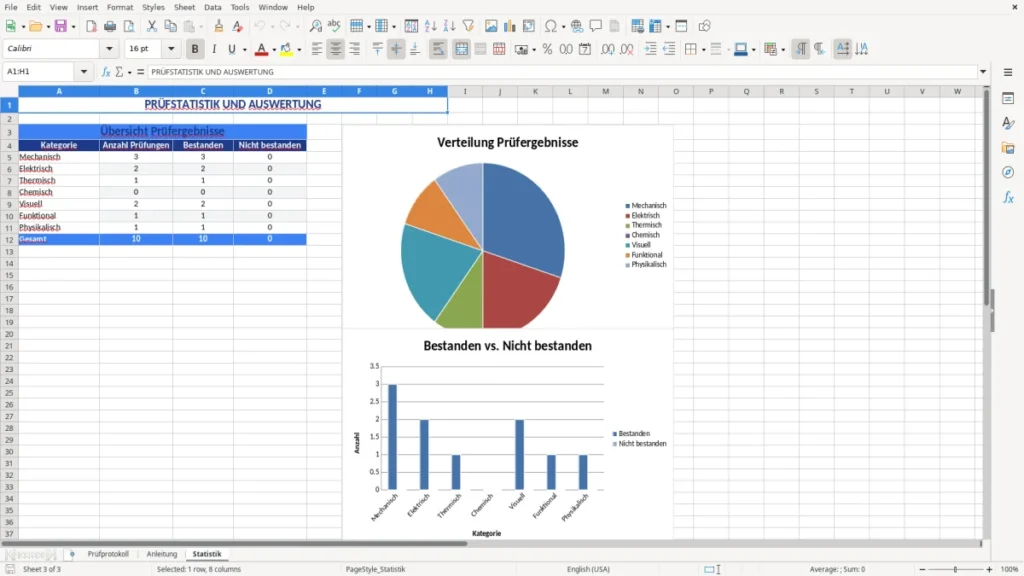Open the font color dropdown arrow
1024x576 pixels.
tap(274, 49)
